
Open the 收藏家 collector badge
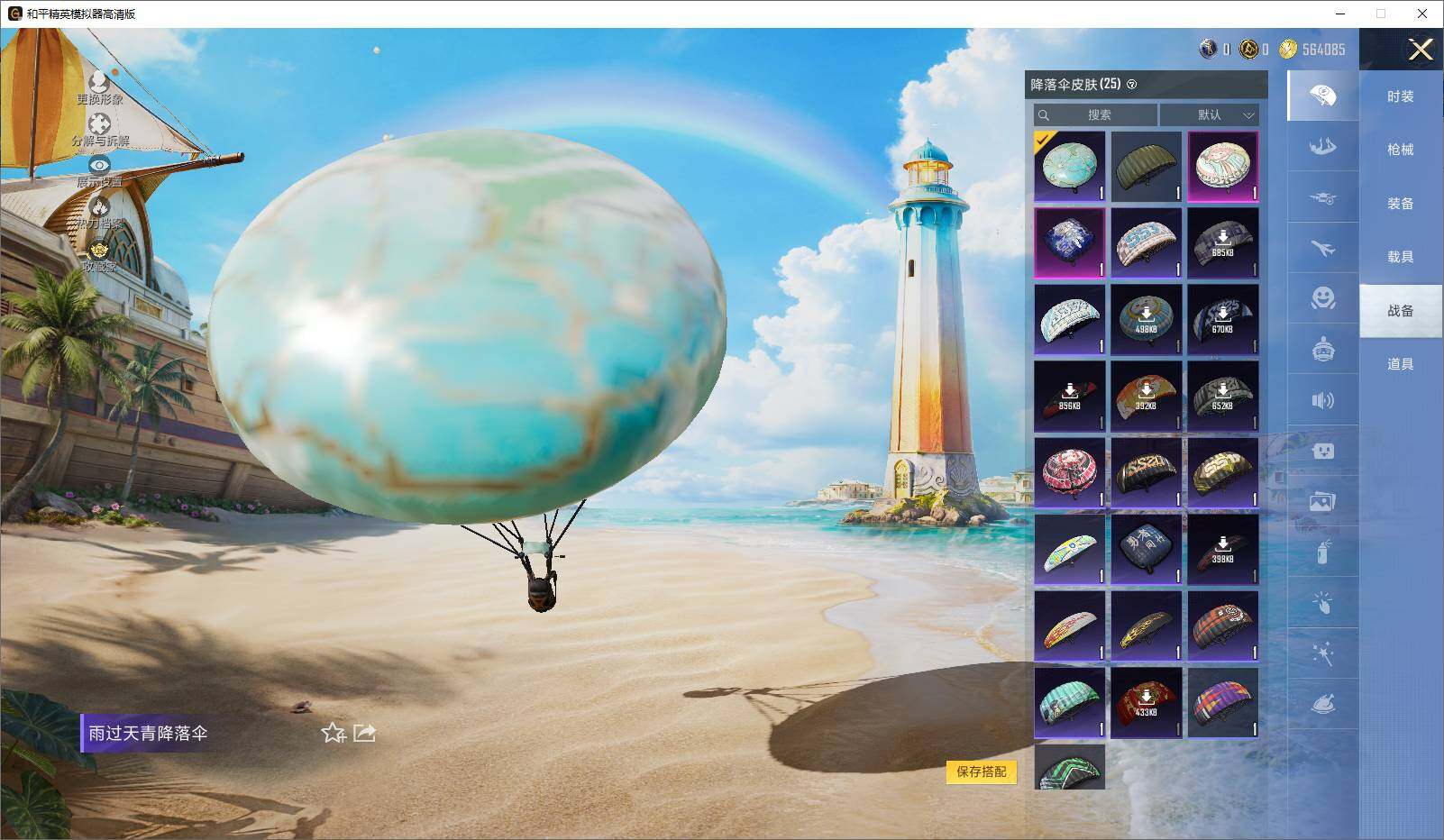(99, 250)
